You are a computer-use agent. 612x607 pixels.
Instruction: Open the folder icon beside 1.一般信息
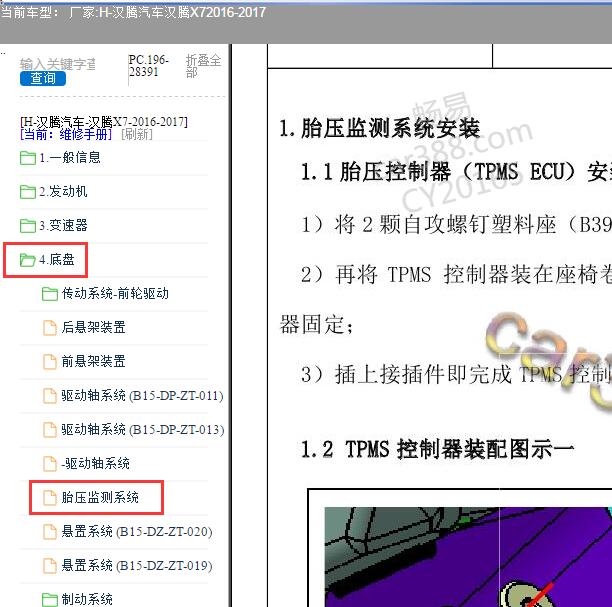coord(28,158)
